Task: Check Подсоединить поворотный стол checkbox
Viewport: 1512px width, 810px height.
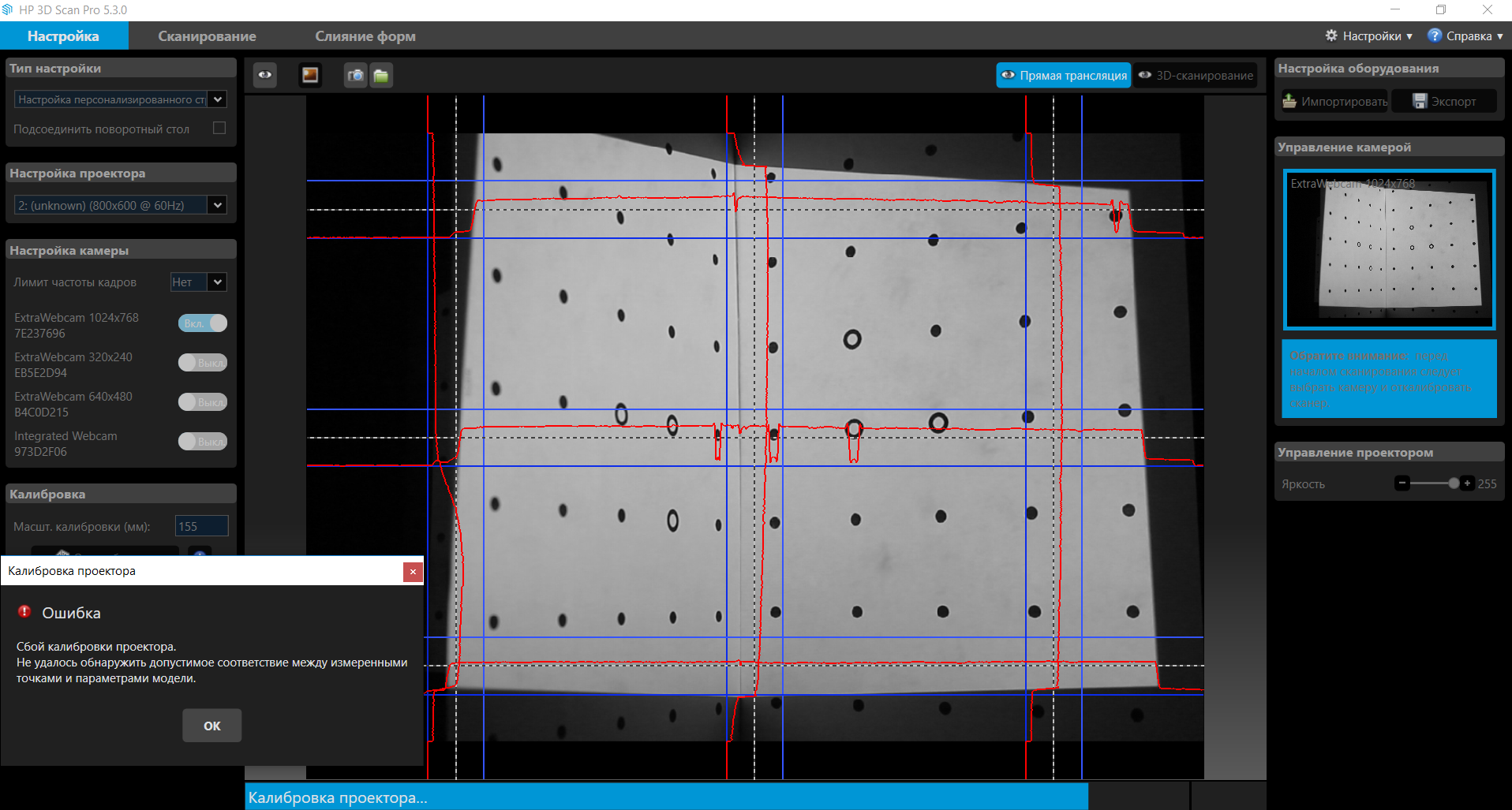Action: (219, 128)
